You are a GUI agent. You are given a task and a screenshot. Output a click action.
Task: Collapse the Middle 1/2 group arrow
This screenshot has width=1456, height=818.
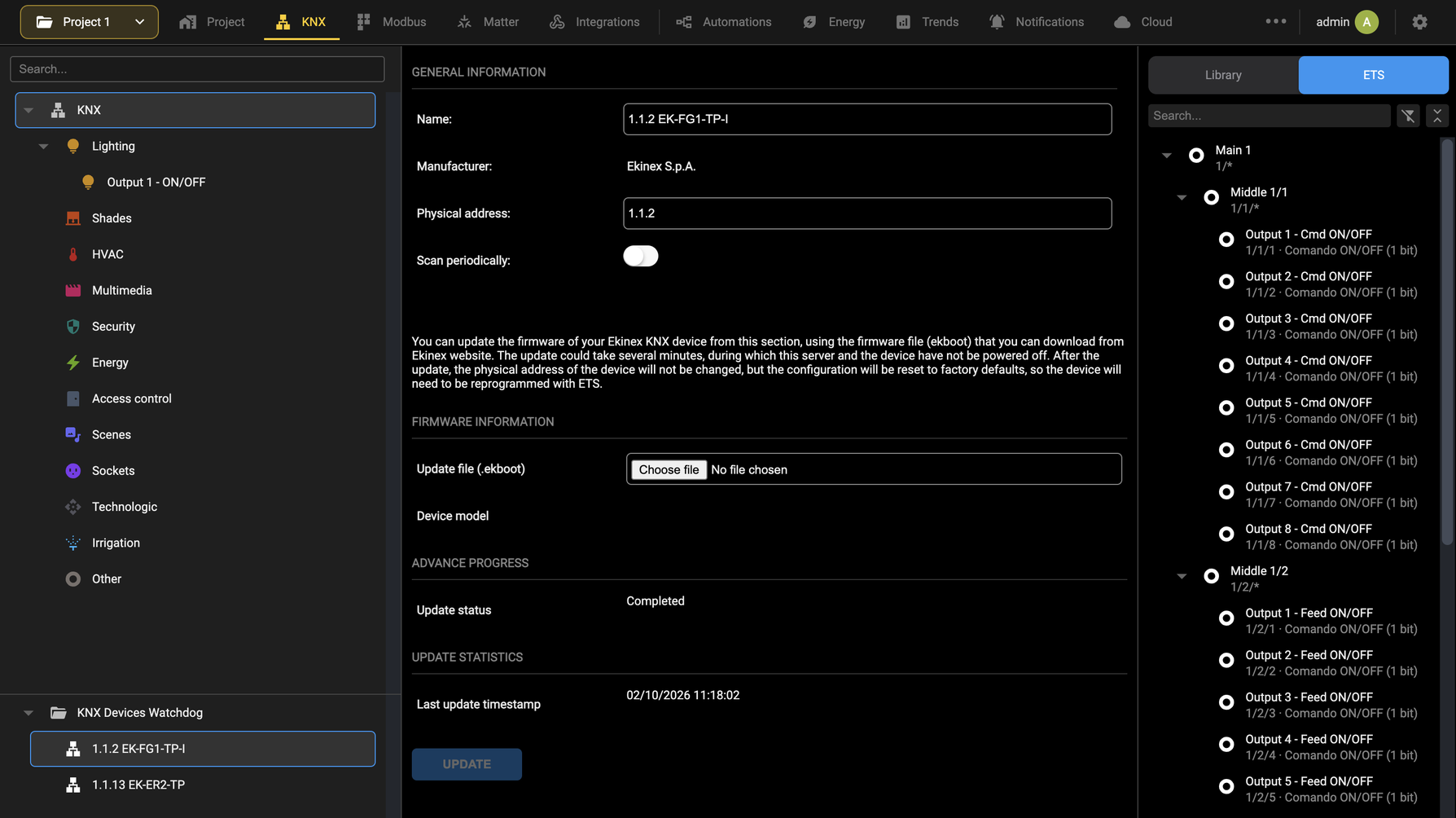(x=1182, y=577)
